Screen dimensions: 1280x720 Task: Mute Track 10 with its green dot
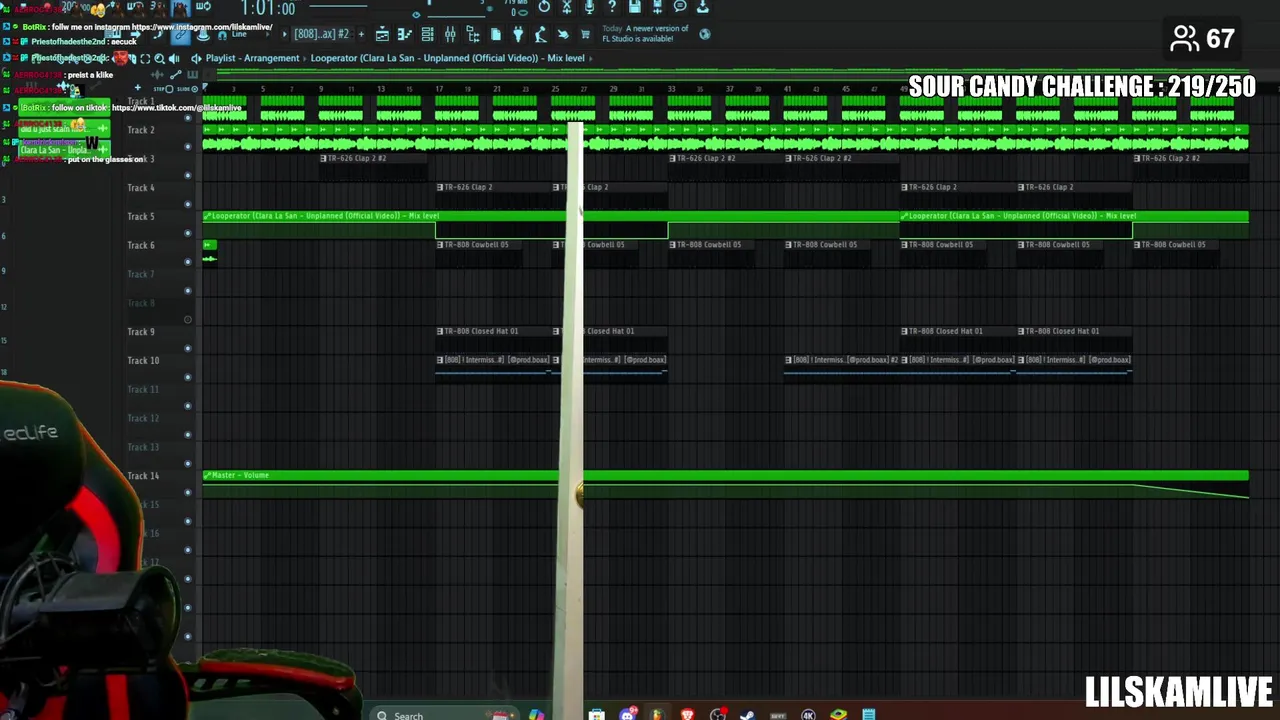(188, 377)
